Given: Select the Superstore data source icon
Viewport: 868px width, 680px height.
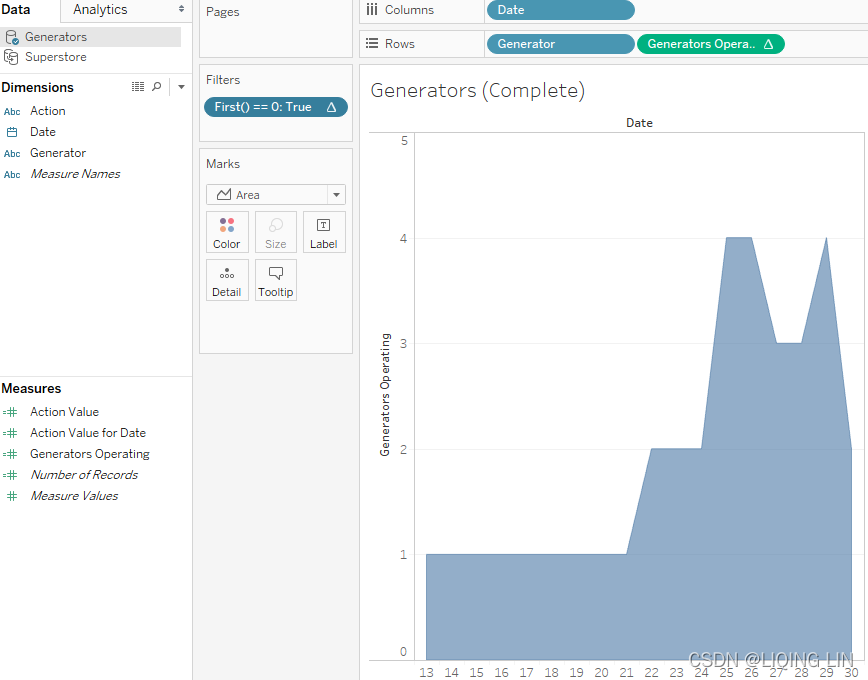Looking at the screenshot, I should coord(11,57).
